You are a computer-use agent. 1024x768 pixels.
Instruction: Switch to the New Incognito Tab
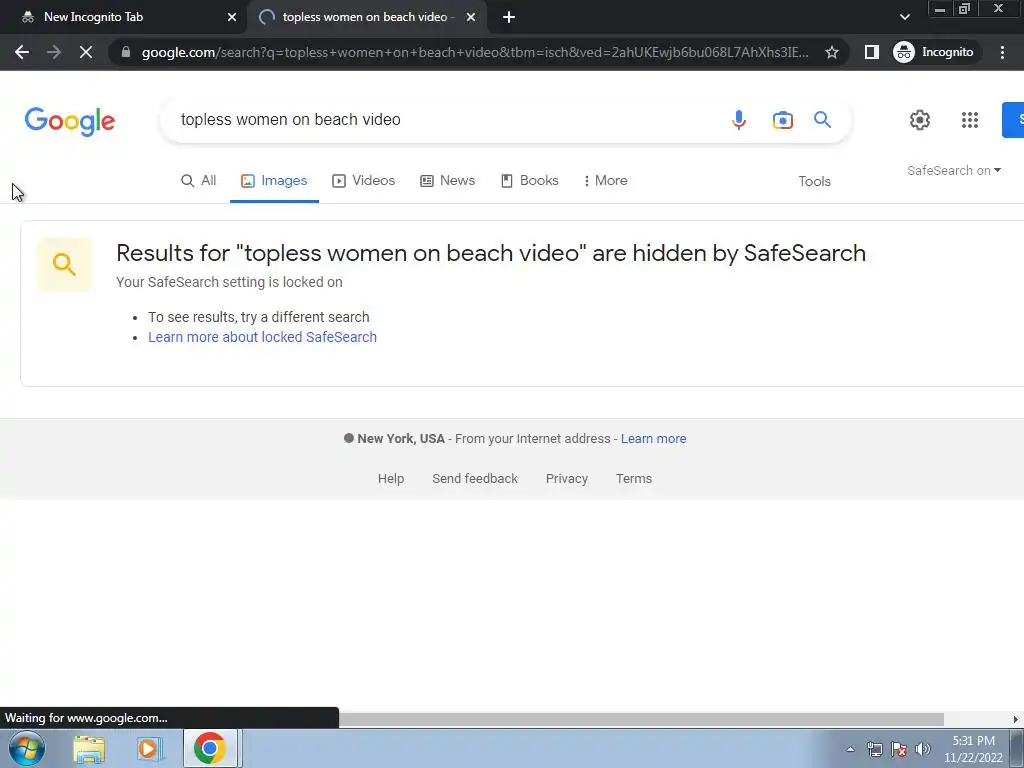coord(123,18)
